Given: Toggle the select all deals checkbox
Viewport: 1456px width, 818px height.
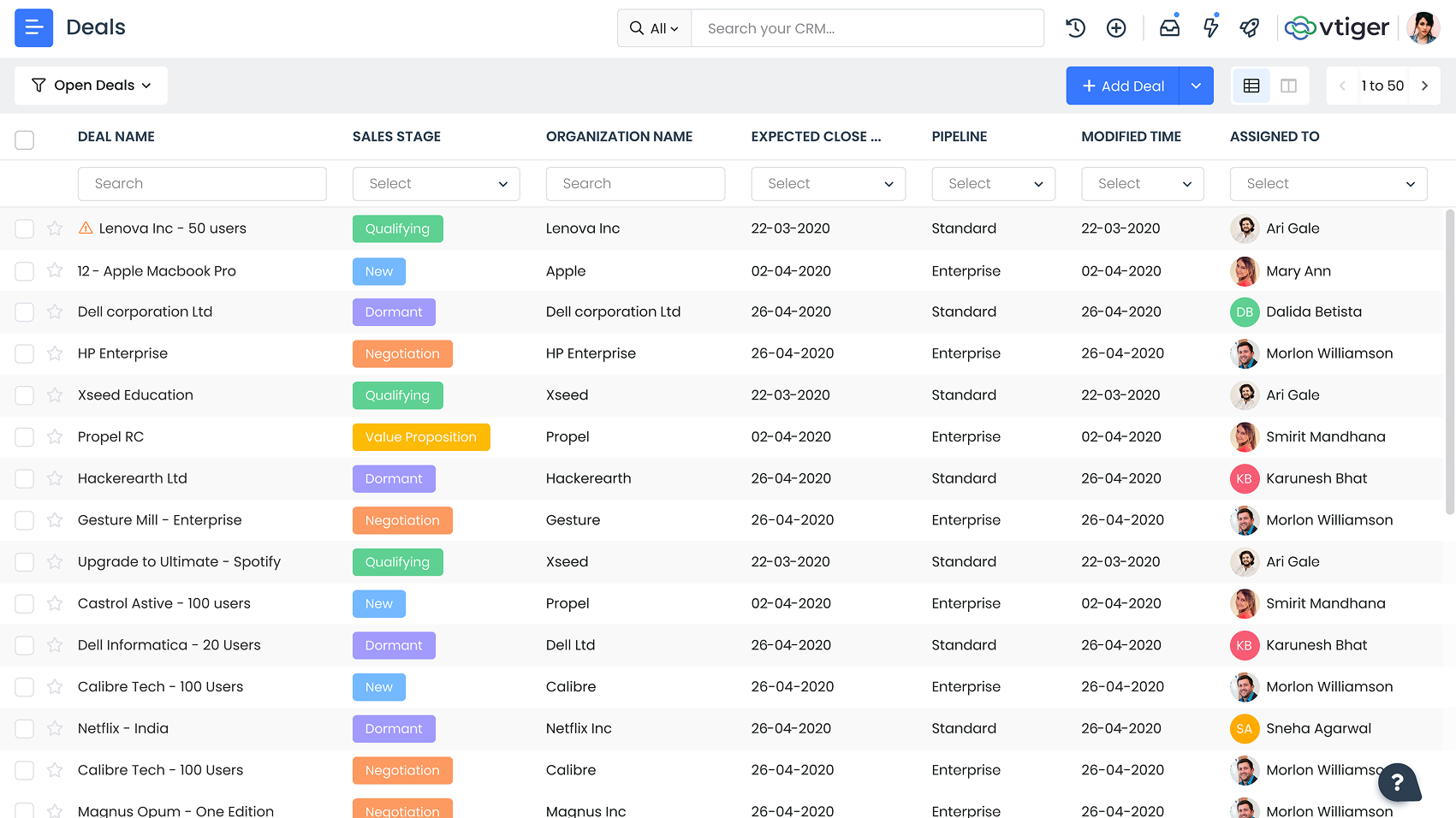Looking at the screenshot, I should pyautogui.click(x=25, y=139).
